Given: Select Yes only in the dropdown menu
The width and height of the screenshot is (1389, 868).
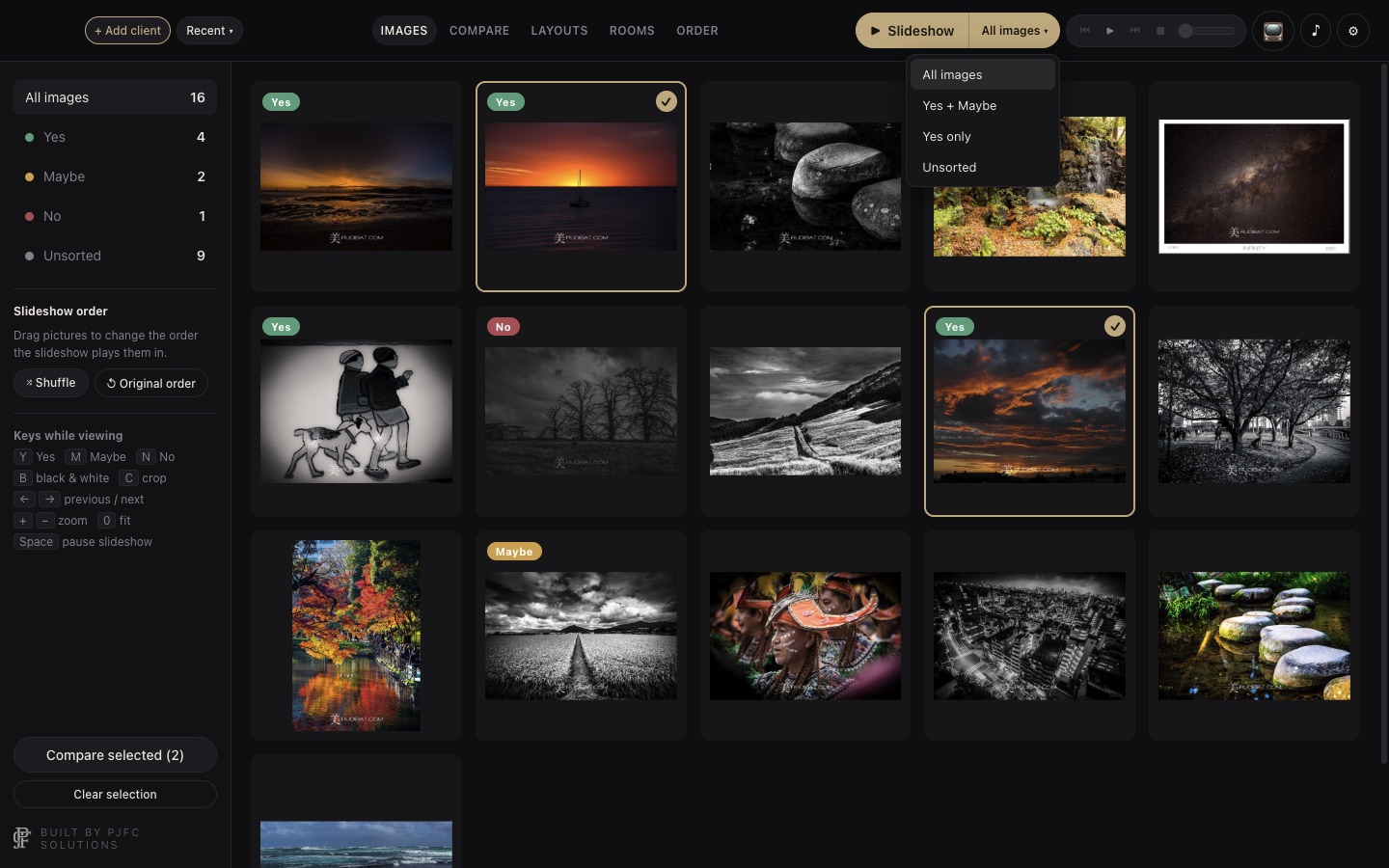Looking at the screenshot, I should point(982,136).
